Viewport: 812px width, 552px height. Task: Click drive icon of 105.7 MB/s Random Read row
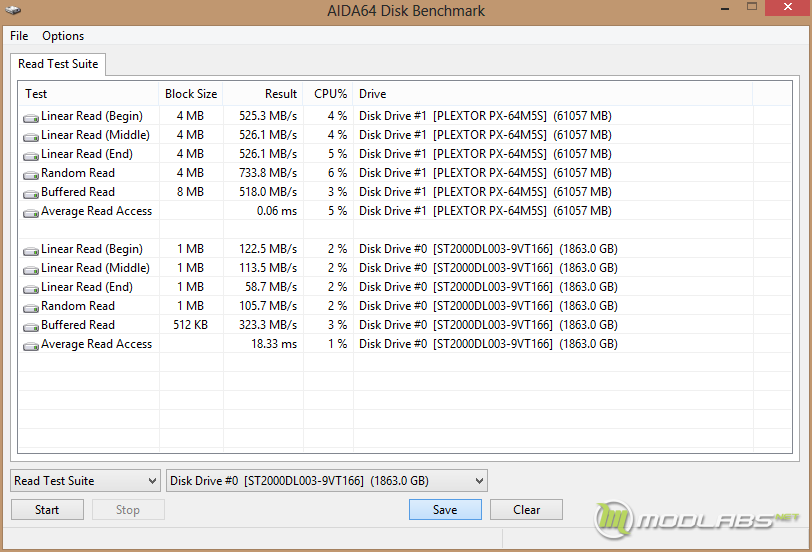coord(31,308)
